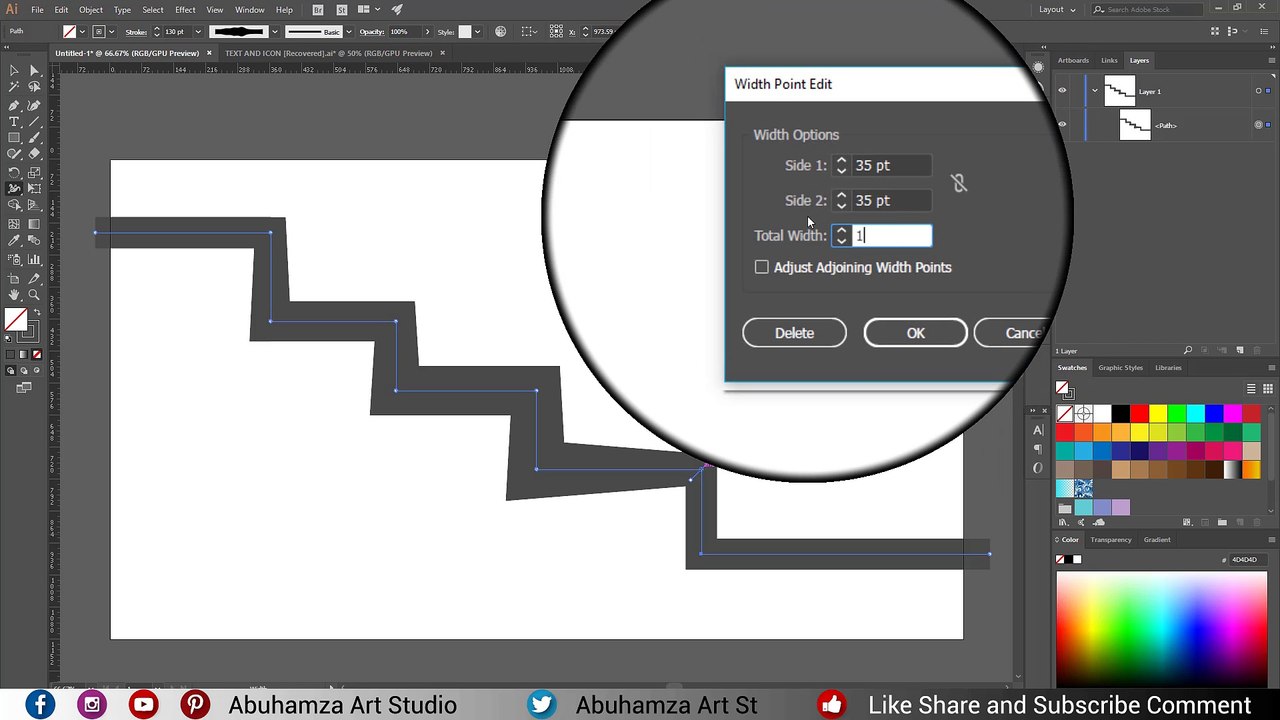Click target circle for <Path> row
Screen dimensions: 1280x720
(1258, 125)
